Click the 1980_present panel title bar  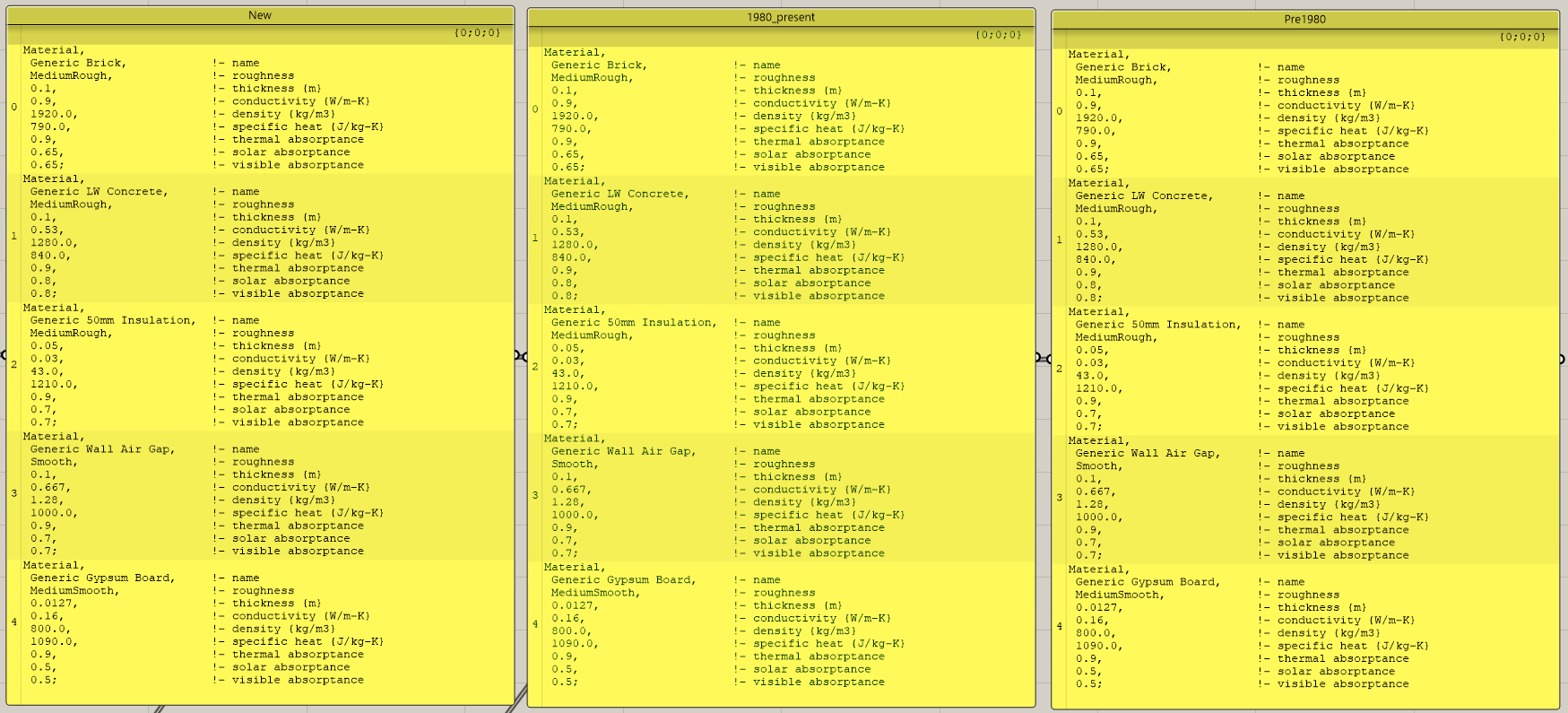click(x=781, y=17)
